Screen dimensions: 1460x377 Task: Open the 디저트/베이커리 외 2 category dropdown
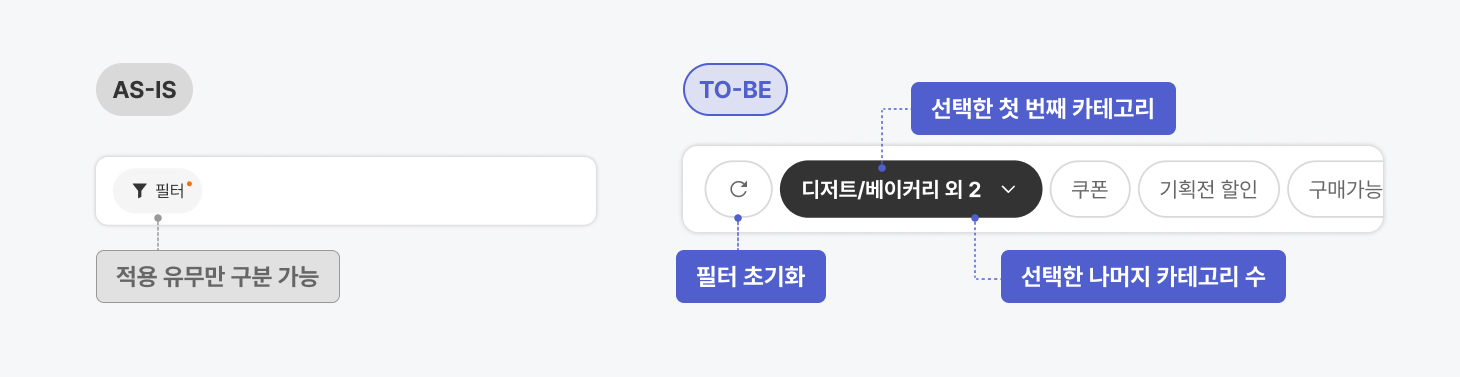coord(910,189)
